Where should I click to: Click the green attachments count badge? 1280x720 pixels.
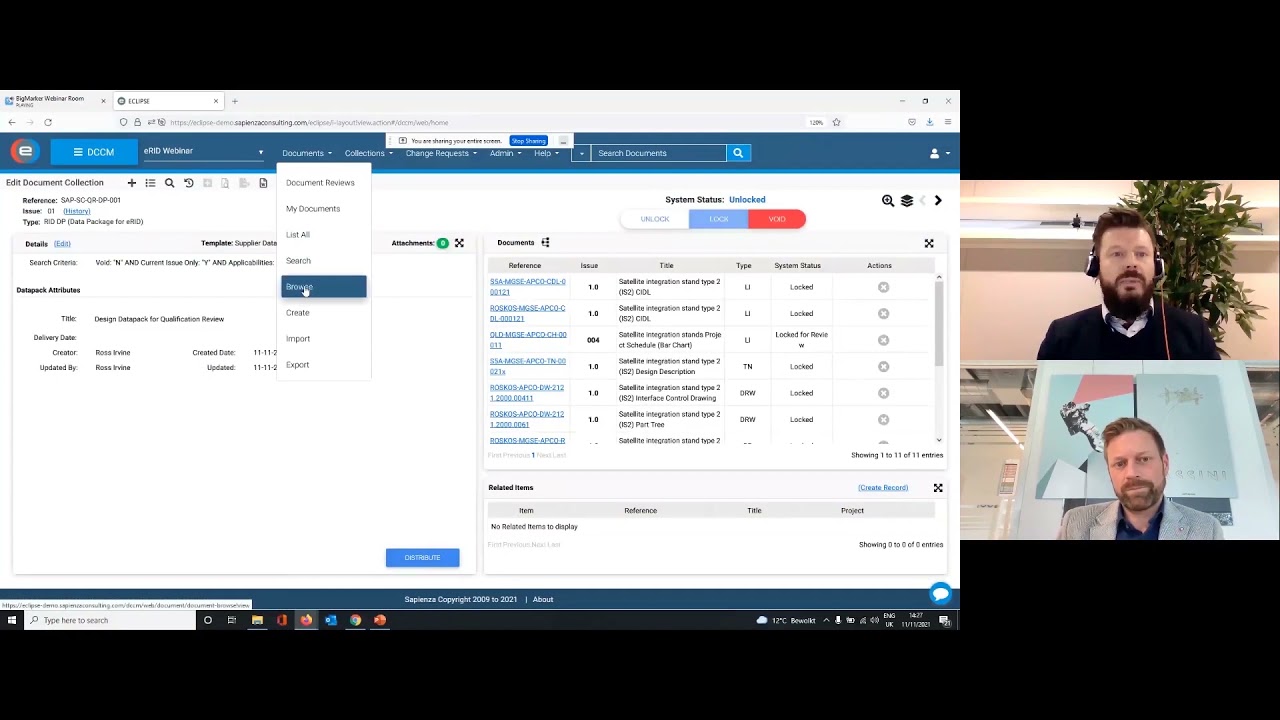(442, 243)
